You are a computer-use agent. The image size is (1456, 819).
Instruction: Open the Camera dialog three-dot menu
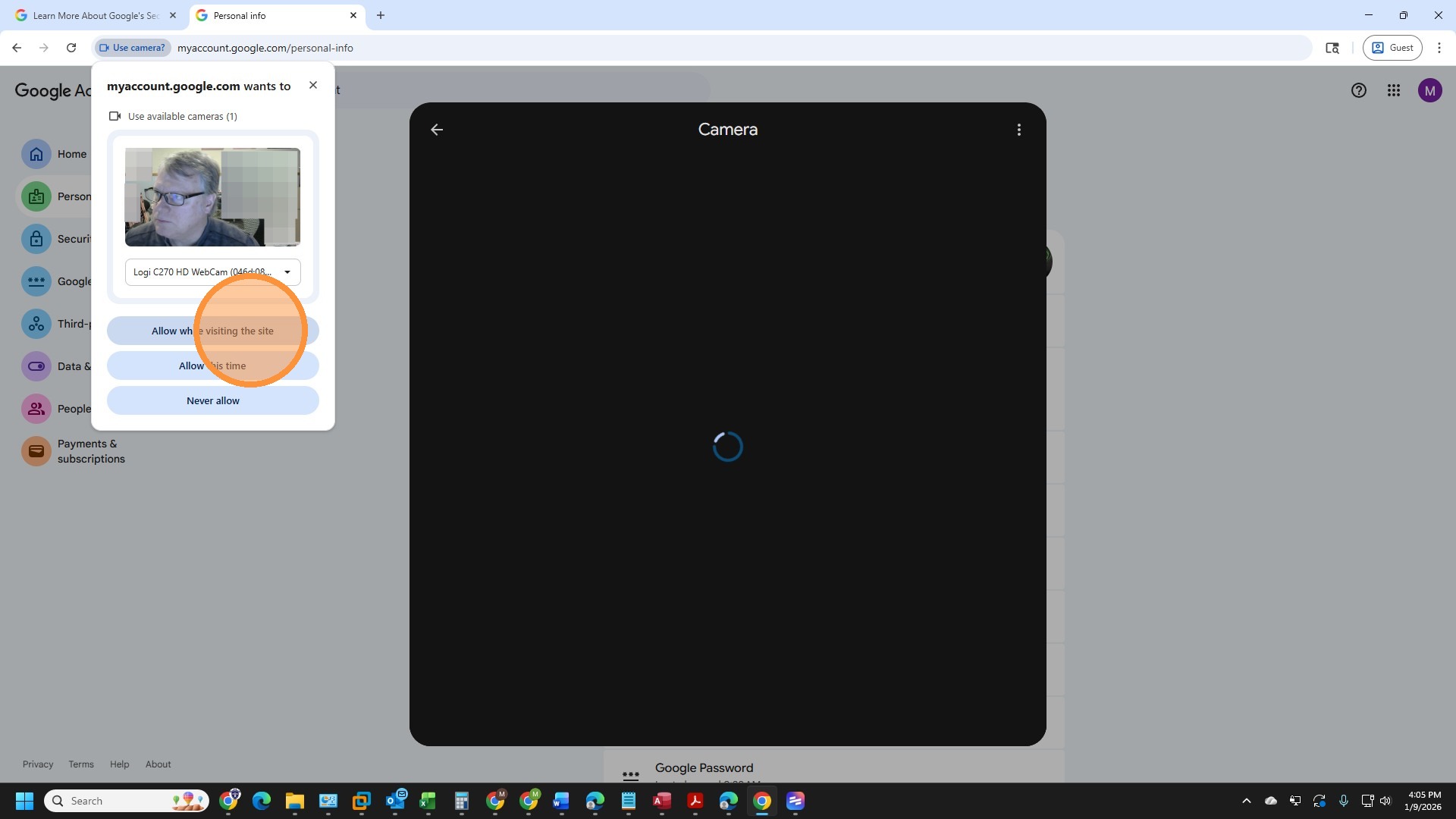pyautogui.click(x=1018, y=130)
